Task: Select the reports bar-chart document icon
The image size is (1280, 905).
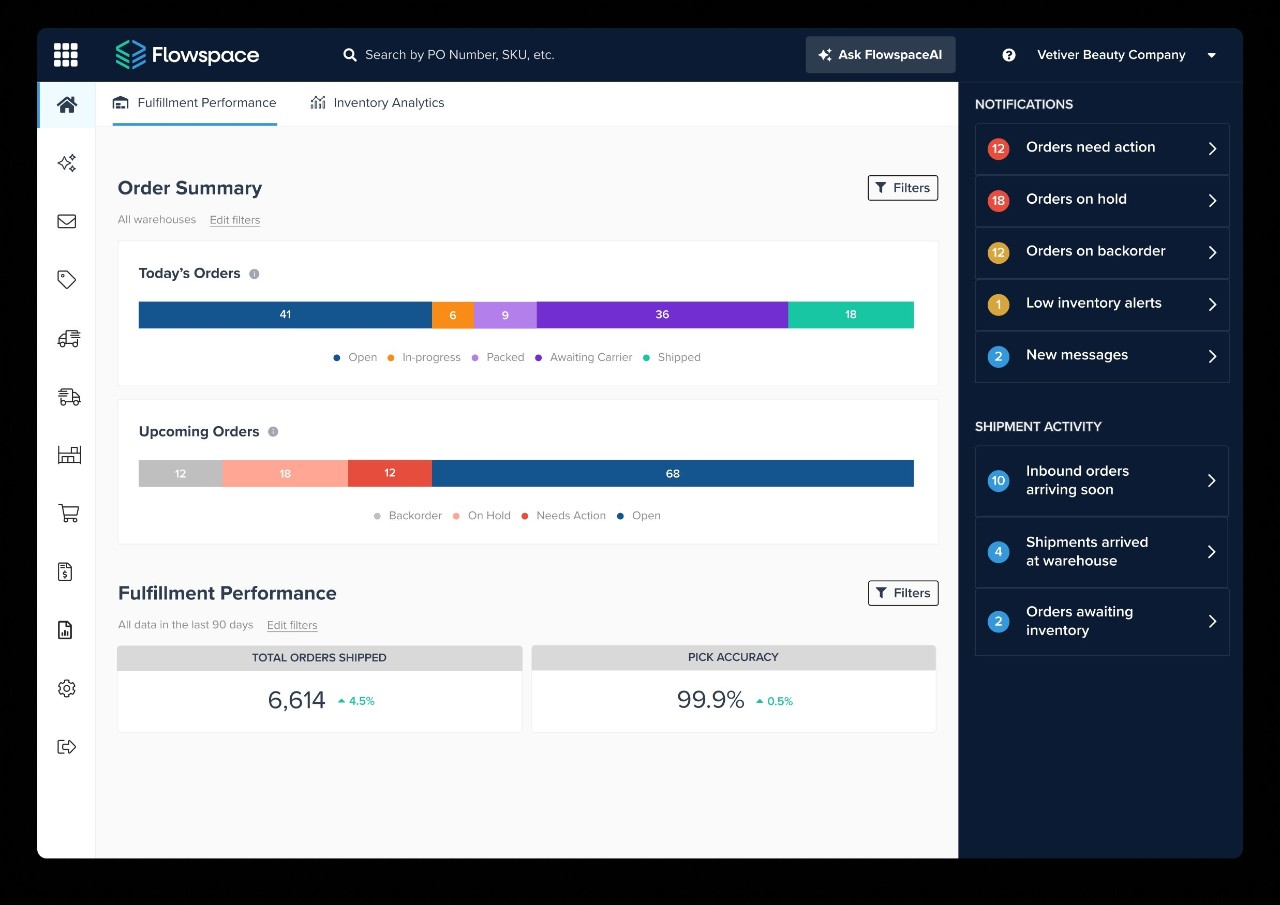Action: (x=66, y=630)
